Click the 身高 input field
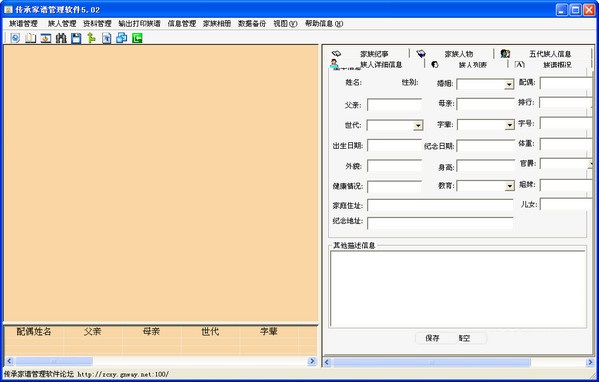Viewport: 599px width, 382px height. pyautogui.click(x=485, y=166)
